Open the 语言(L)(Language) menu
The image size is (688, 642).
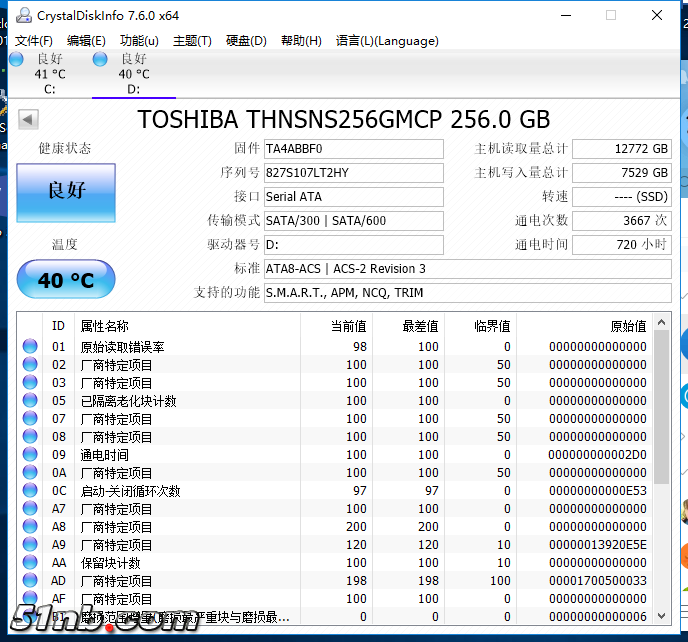tap(387, 41)
